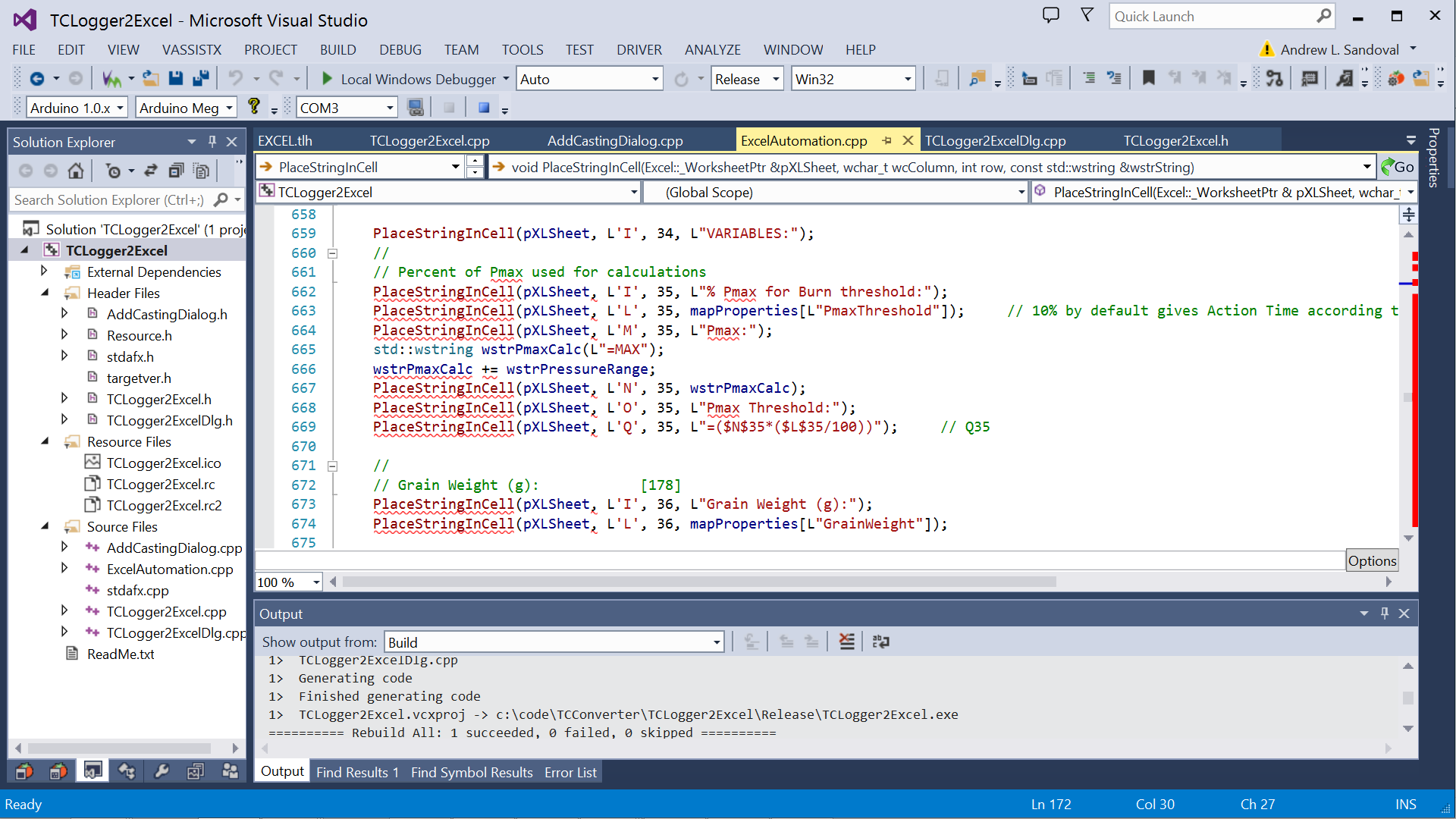Click the Quick Launch search field
This screenshot has height=819, width=1456.
tap(1221, 16)
